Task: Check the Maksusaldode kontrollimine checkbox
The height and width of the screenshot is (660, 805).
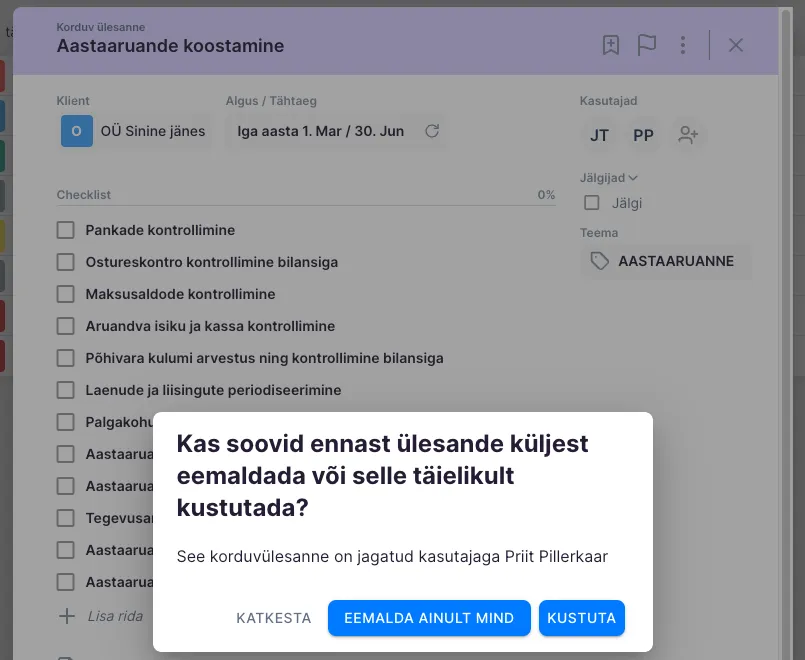Action: coord(66,294)
